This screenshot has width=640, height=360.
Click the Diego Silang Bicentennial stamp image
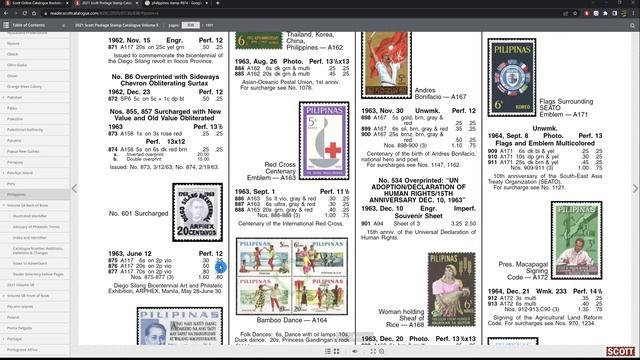[198, 212]
